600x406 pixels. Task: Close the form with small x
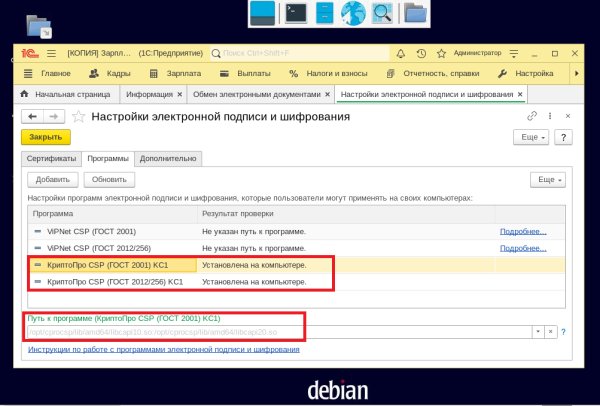568,116
